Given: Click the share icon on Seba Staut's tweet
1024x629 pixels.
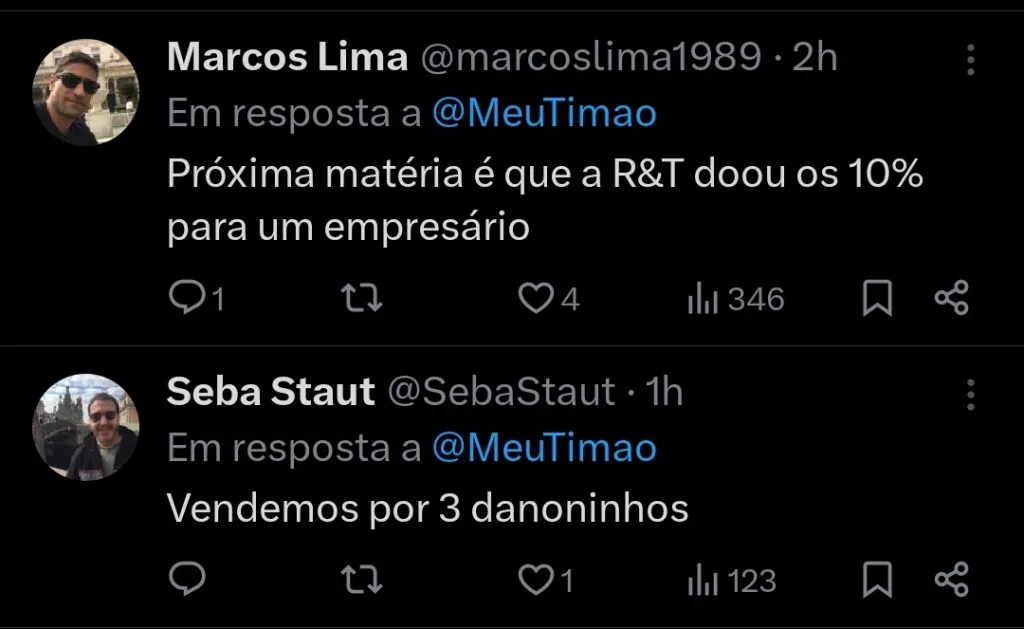Looking at the screenshot, I should click(950, 578).
